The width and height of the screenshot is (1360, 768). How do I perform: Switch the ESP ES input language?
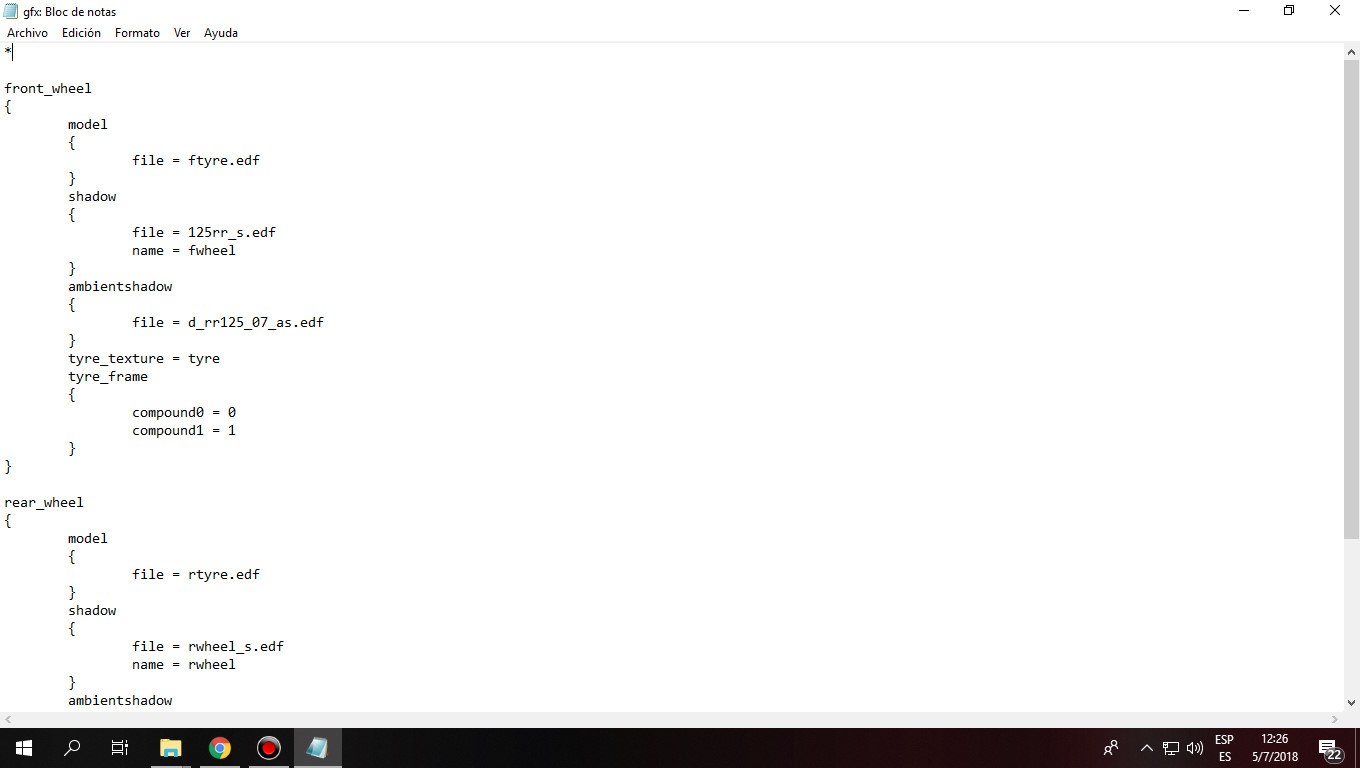pos(1224,748)
